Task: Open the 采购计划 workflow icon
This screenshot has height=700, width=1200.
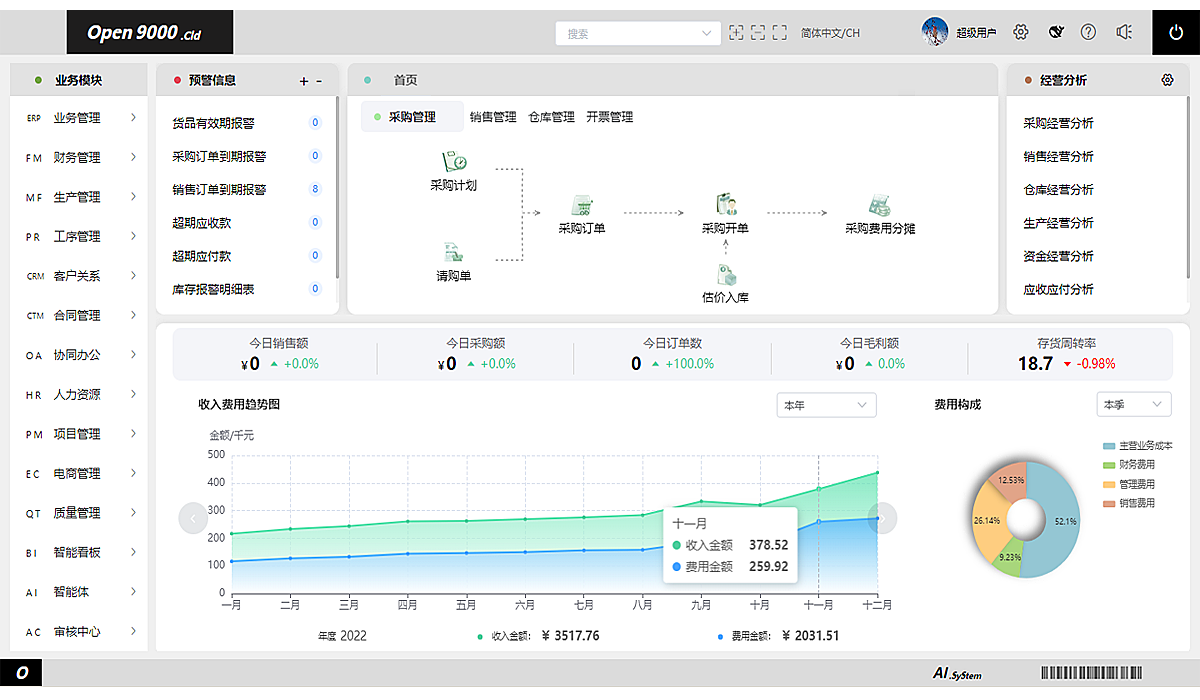Action: coord(454,161)
